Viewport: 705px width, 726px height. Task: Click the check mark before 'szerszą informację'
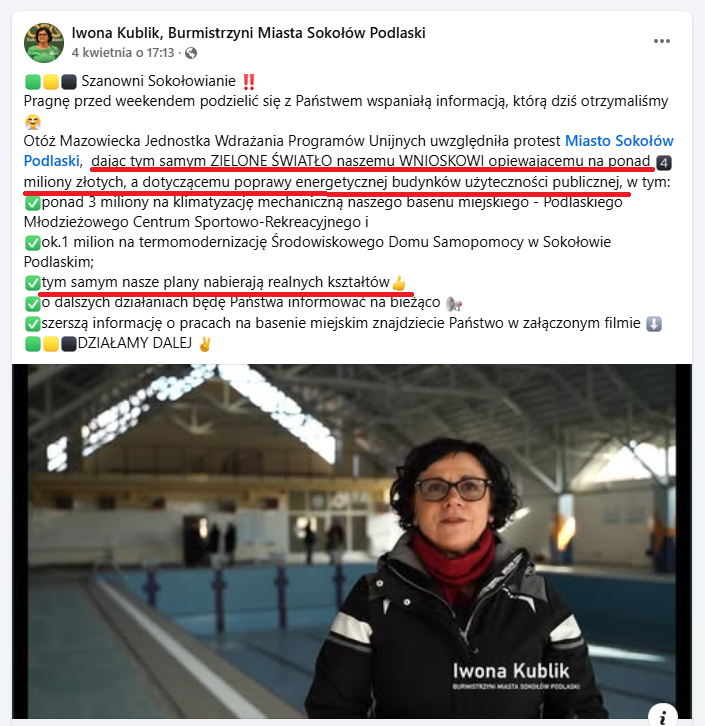click(x=33, y=323)
